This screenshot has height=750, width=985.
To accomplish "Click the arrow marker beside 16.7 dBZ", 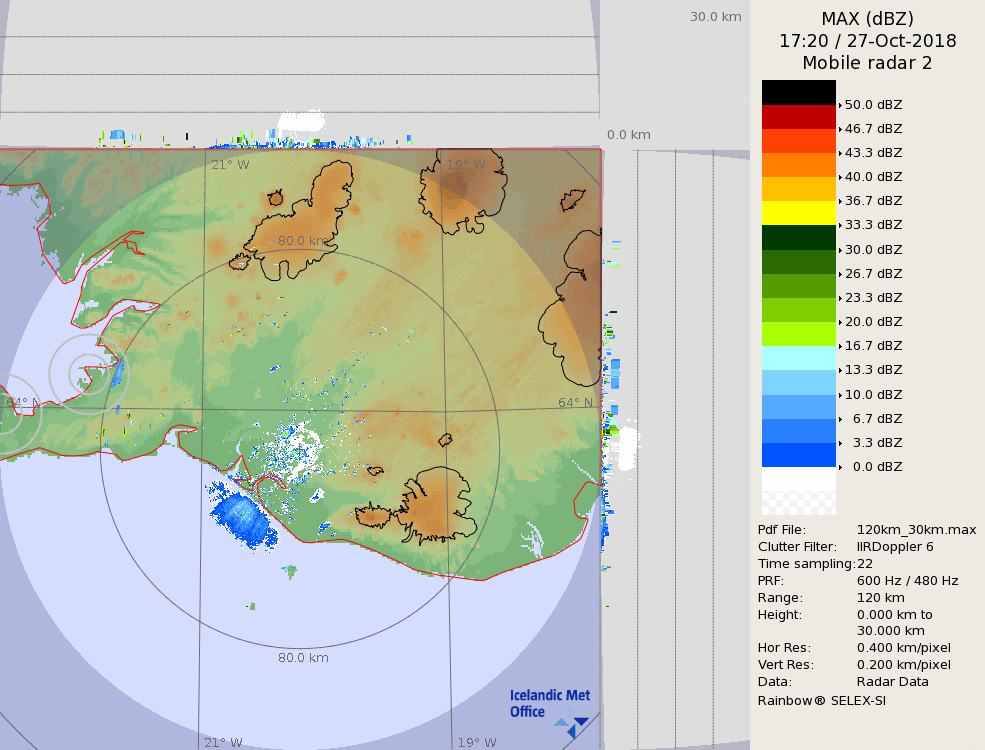I will click(x=840, y=346).
